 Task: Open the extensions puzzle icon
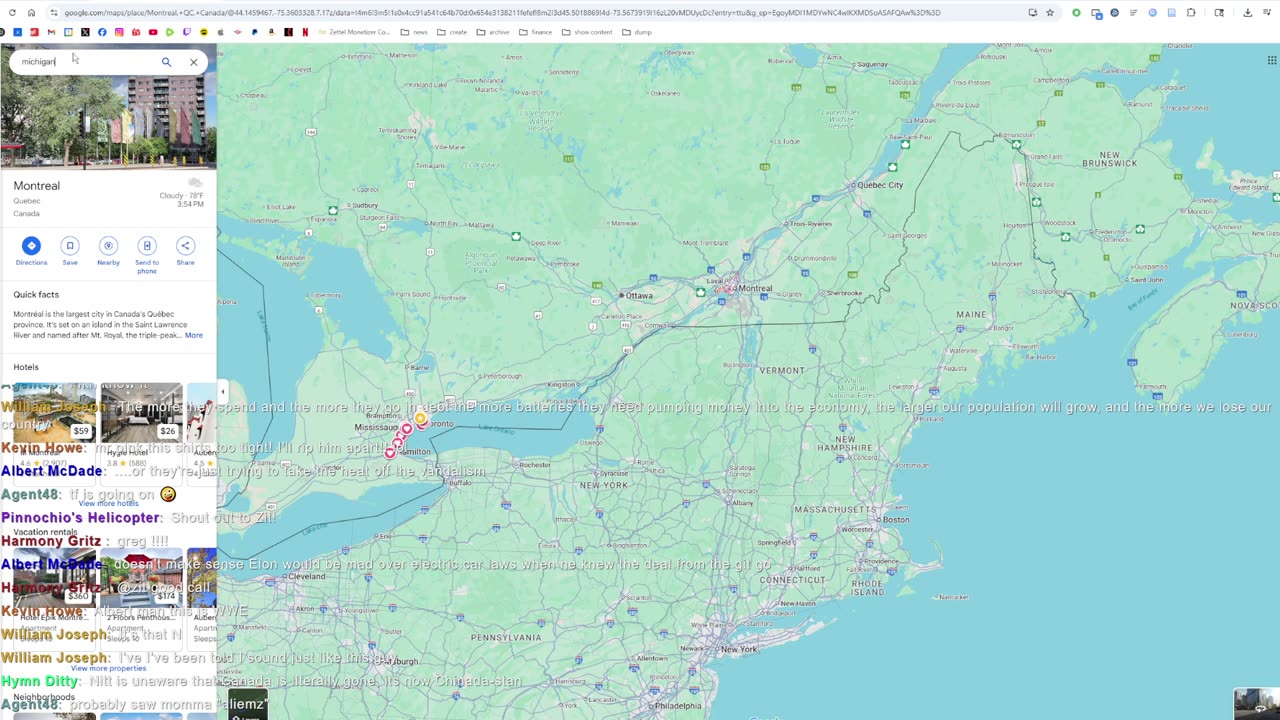pyautogui.click(x=1191, y=13)
